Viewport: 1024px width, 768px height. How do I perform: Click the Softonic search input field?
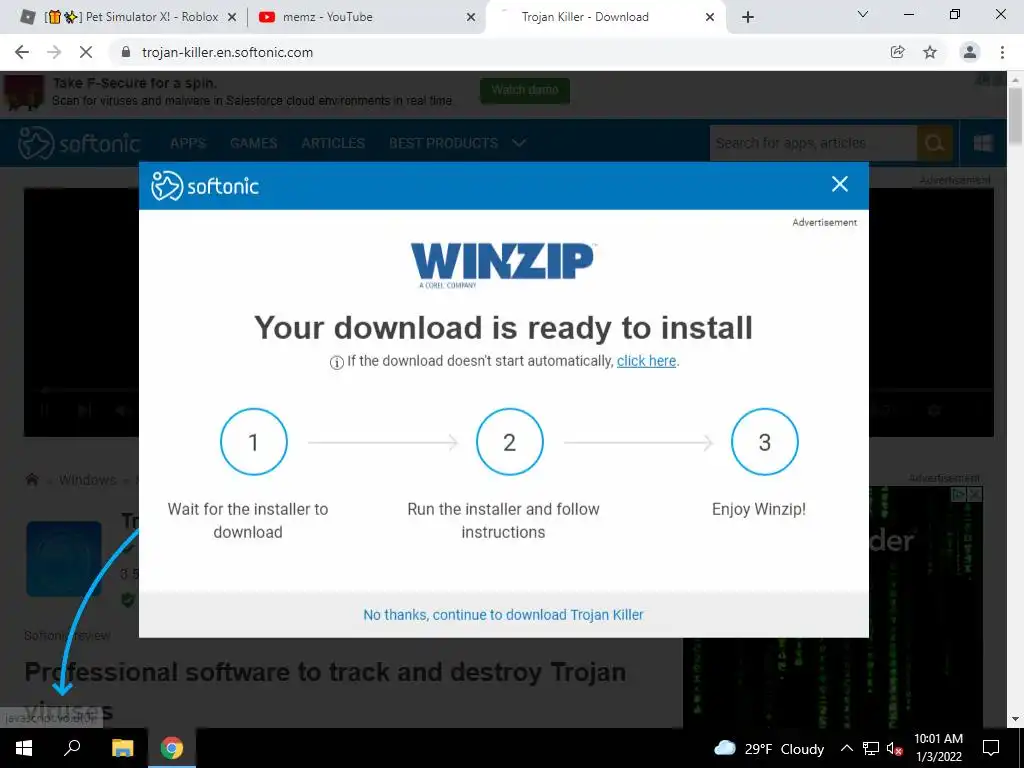pyautogui.click(x=813, y=143)
